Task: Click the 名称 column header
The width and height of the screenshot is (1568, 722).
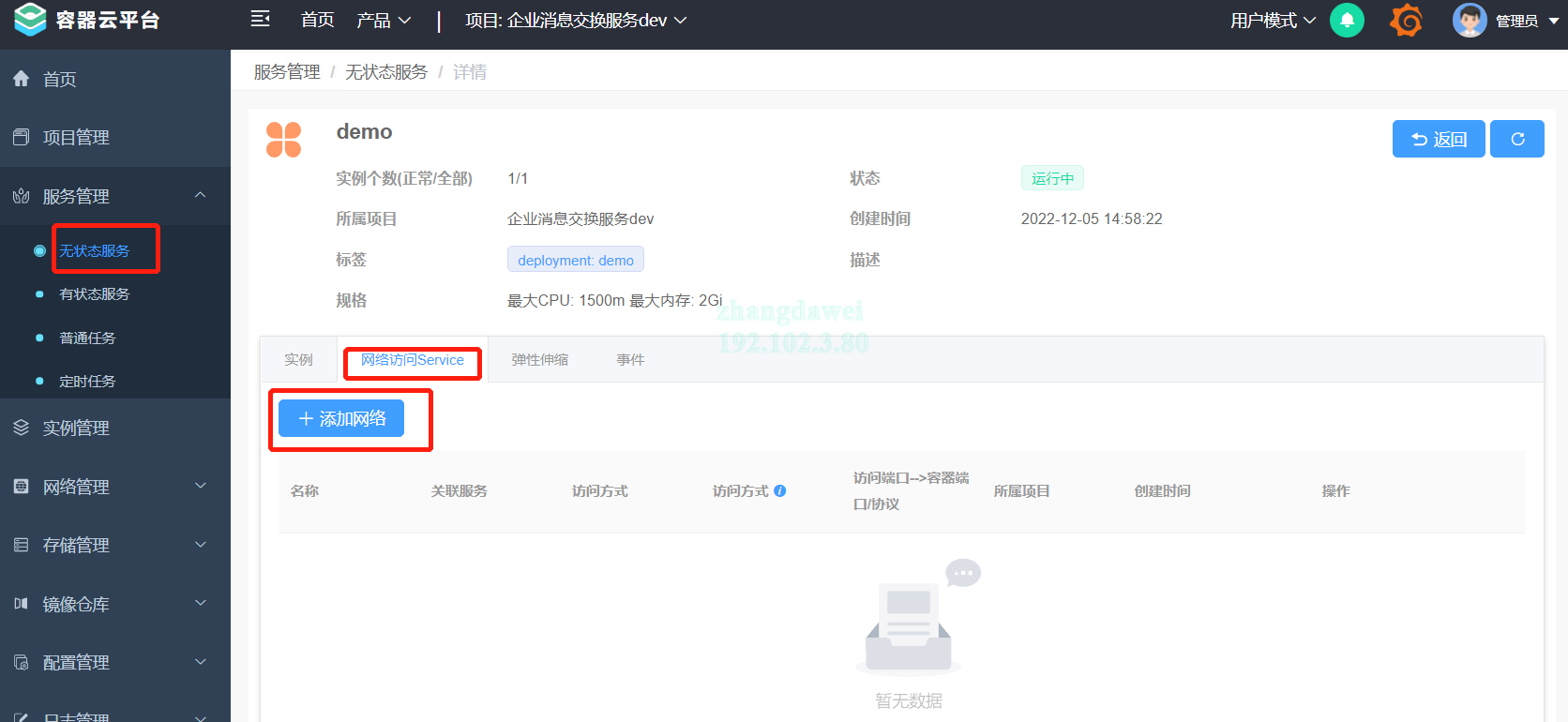Action: (305, 490)
